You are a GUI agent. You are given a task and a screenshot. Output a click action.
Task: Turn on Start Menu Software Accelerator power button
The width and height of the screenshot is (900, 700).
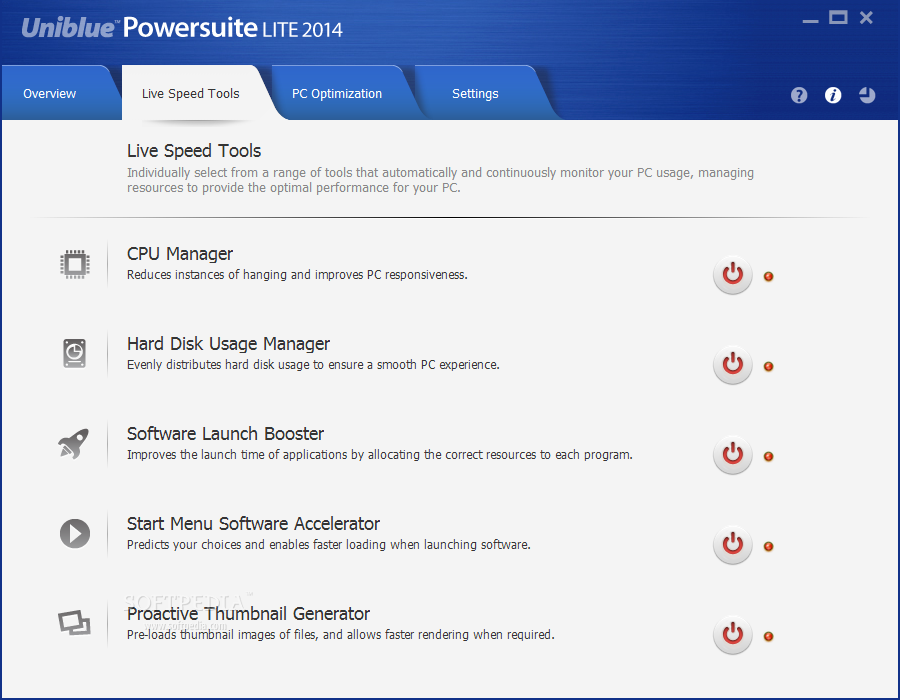pos(732,544)
